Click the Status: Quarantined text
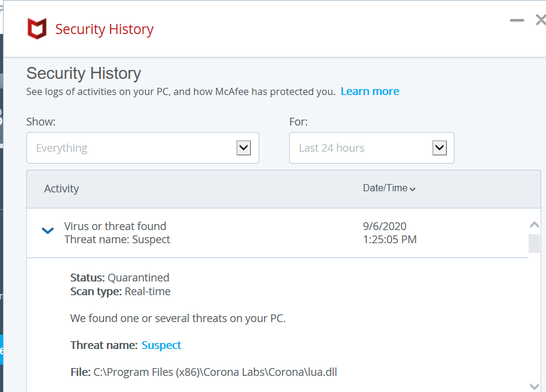The image size is (546, 392). tap(120, 277)
